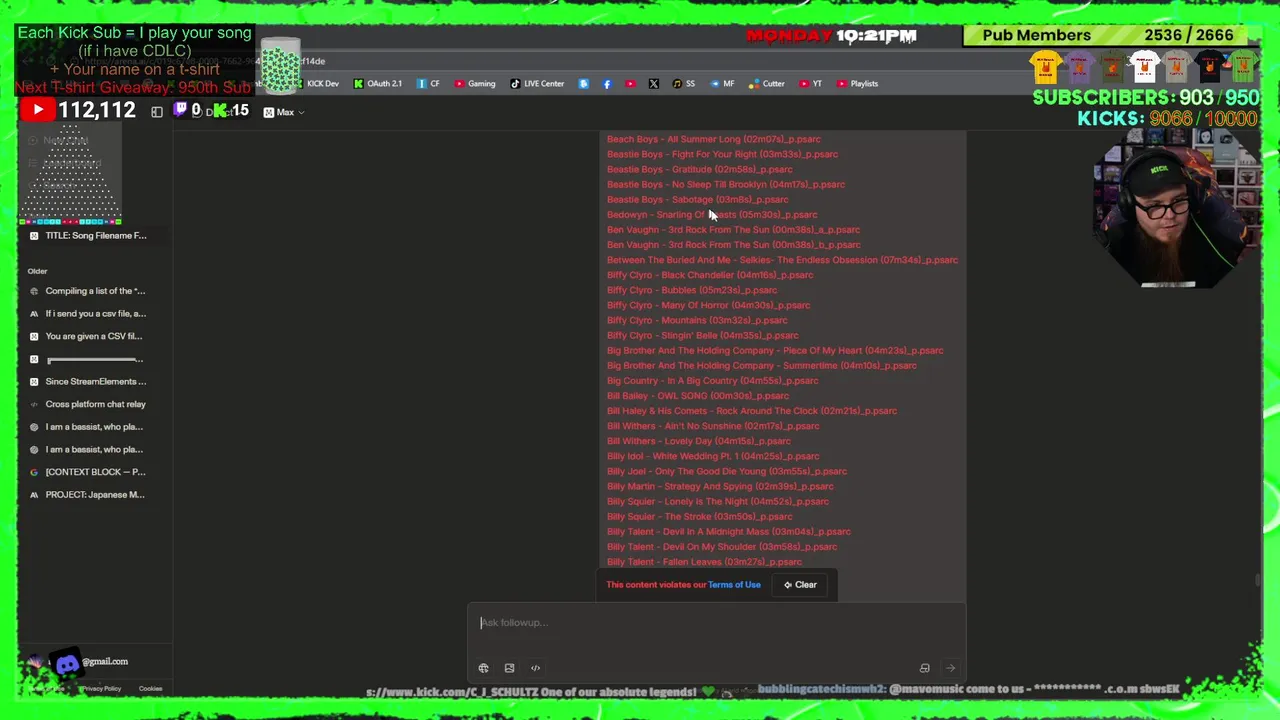The image size is (1280, 720).
Task: Open the Cutter bookmark
Action: coord(767,84)
